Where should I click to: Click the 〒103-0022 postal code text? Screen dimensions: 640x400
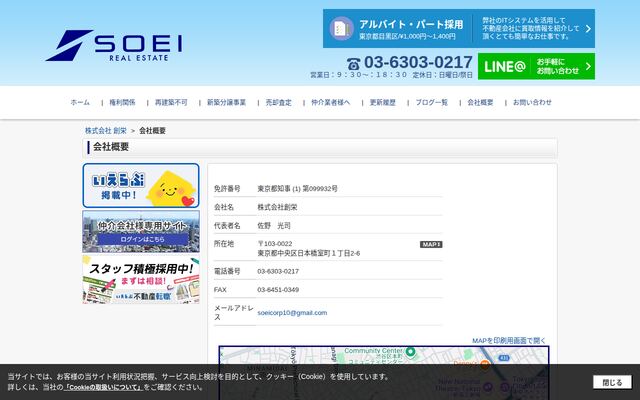(275, 244)
